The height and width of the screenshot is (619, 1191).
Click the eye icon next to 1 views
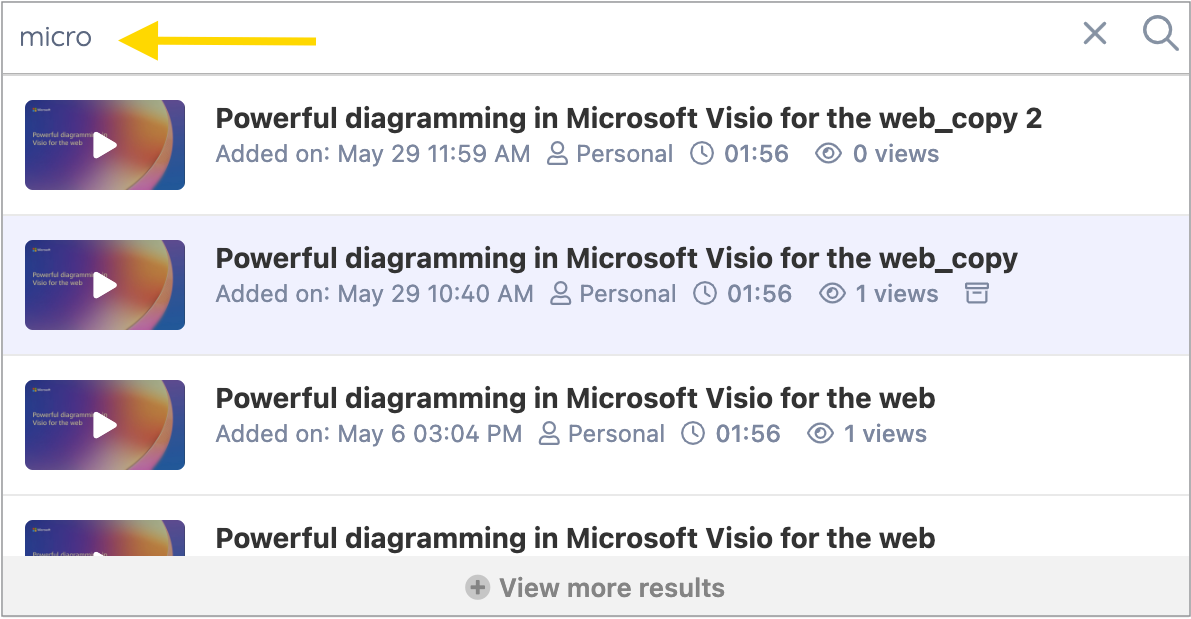coord(832,293)
